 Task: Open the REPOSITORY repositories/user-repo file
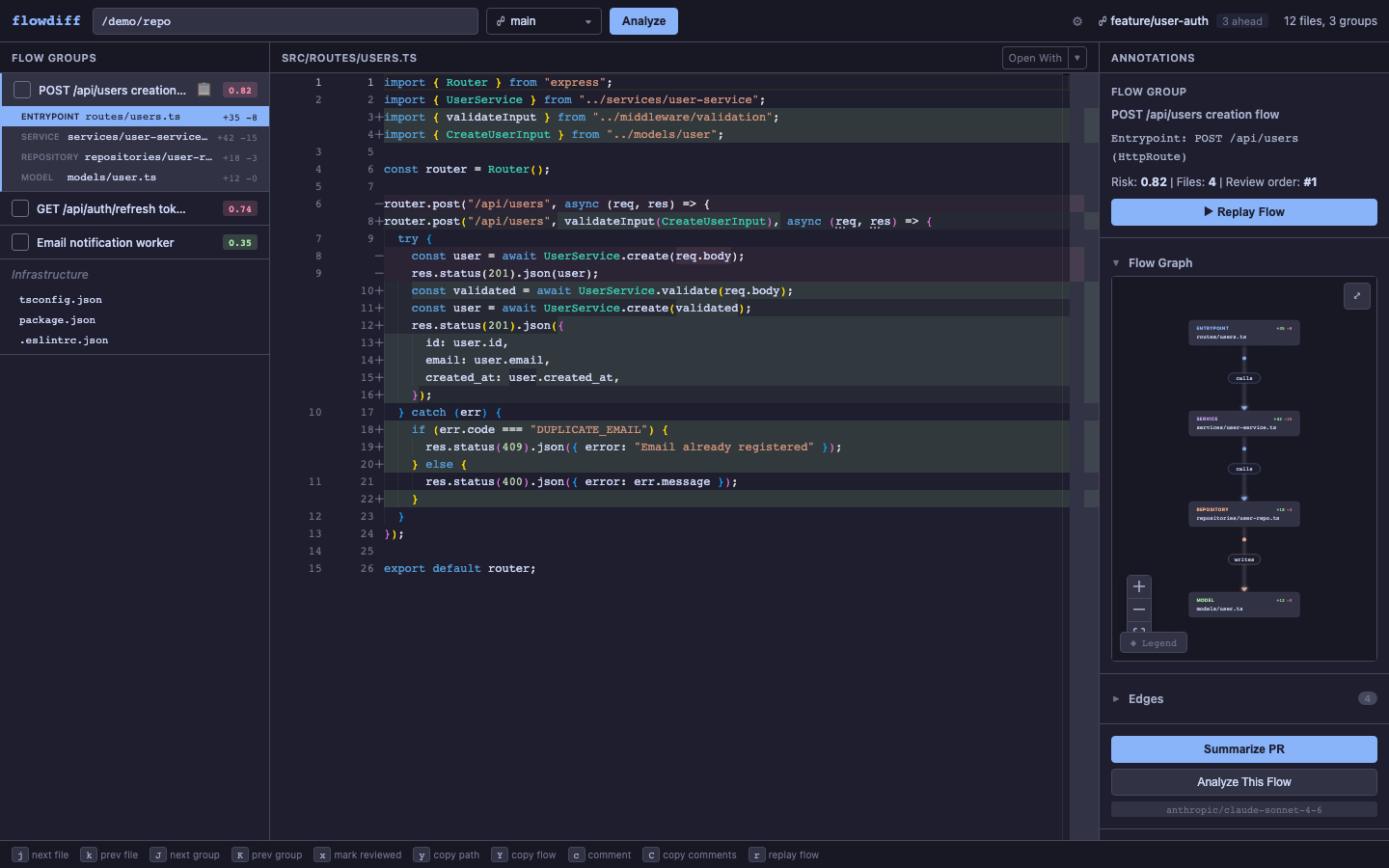[134, 157]
